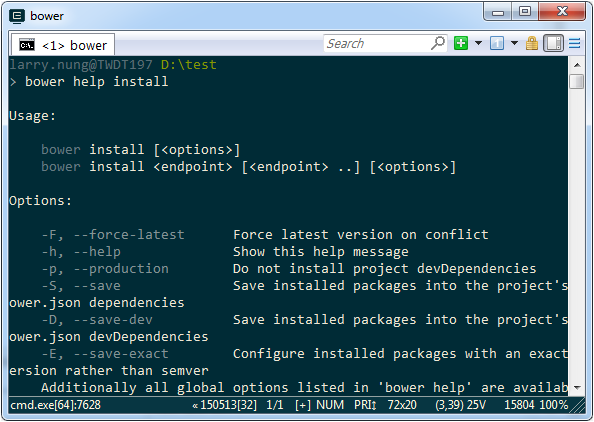
Task: Click the [+] indicator in the status bar
Action: pos(303,405)
